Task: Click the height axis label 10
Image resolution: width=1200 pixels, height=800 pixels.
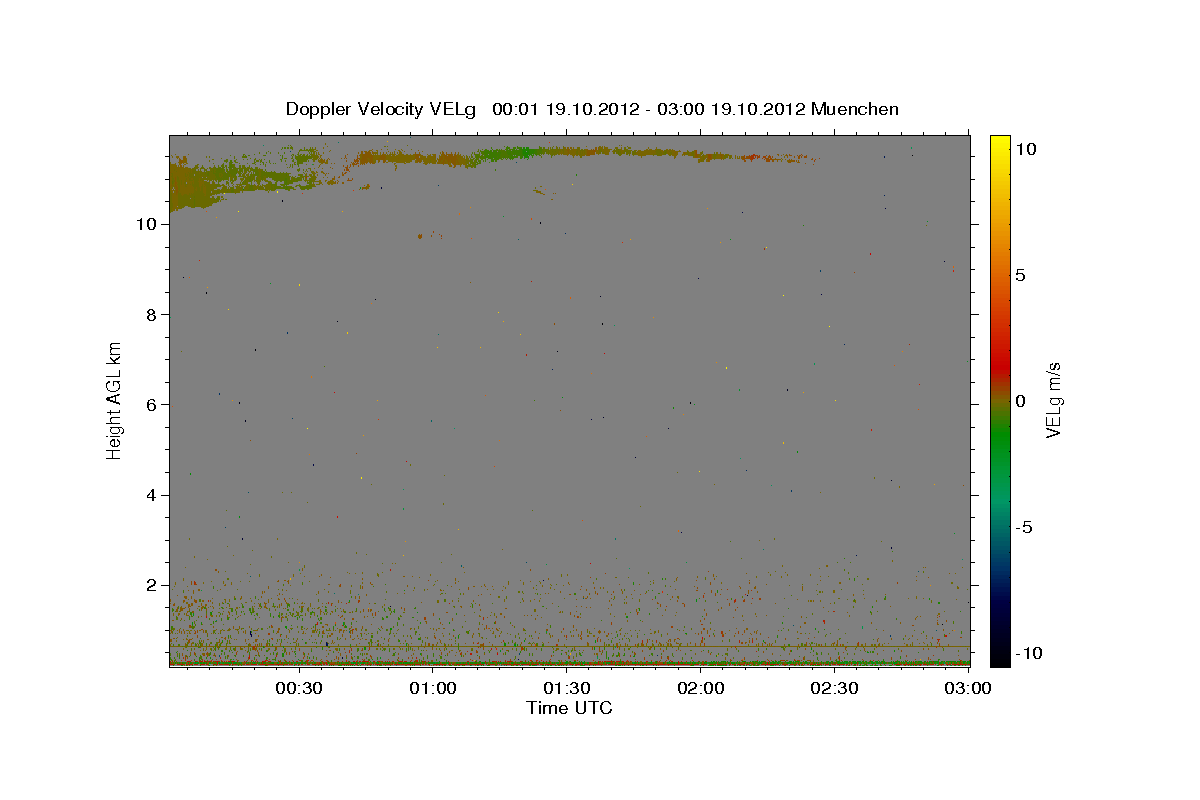Action: click(146, 224)
